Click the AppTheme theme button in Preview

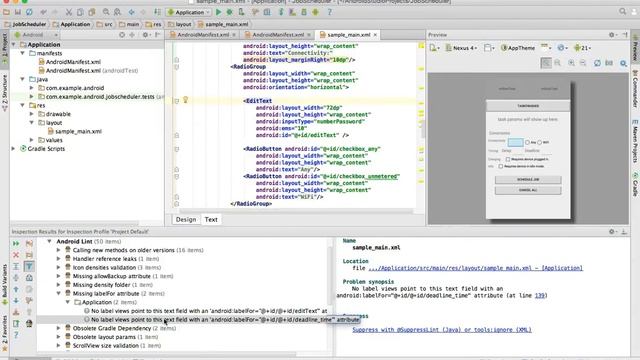tap(518, 48)
